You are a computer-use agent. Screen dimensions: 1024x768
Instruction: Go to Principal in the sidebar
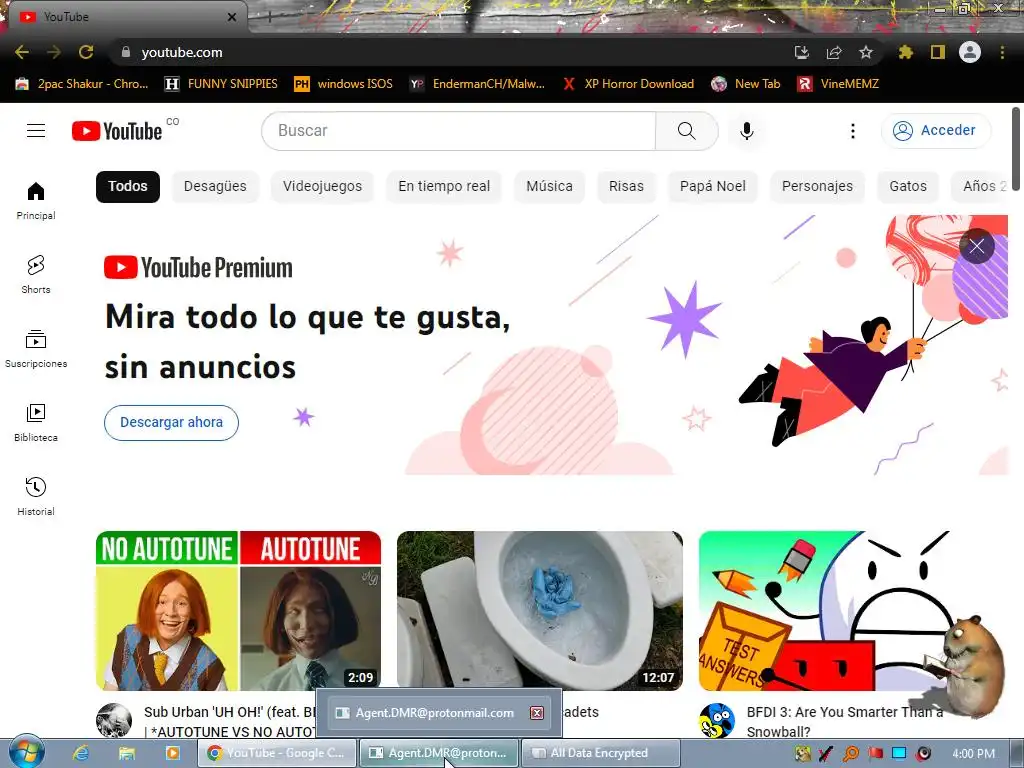point(36,200)
